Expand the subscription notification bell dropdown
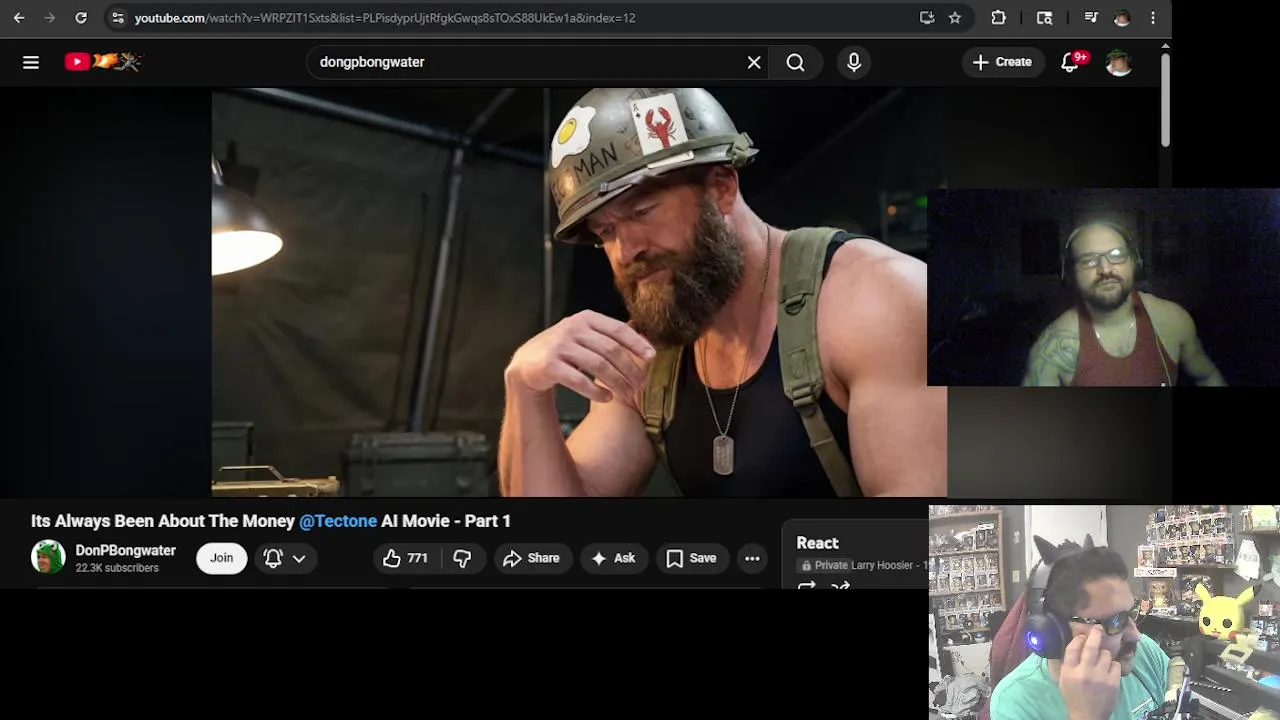Screen dimensions: 1280x720 coord(285,558)
